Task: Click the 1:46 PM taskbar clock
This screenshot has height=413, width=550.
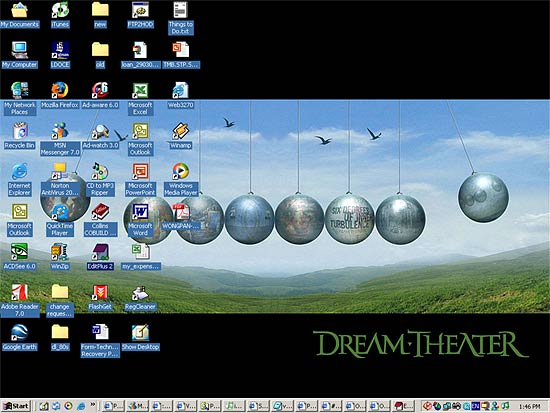Action: (x=530, y=407)
